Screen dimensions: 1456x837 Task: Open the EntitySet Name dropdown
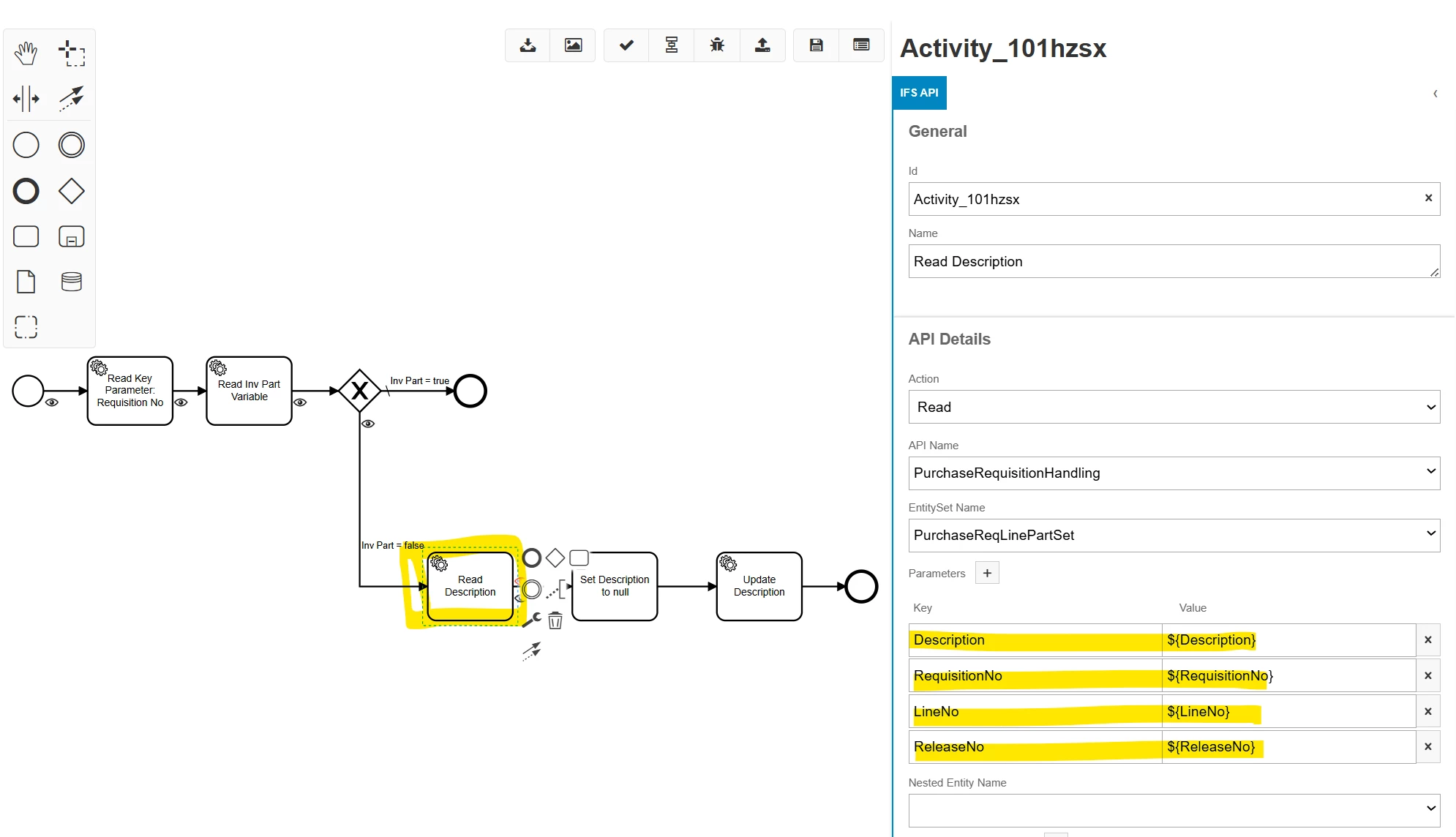tap(1174, 535)
